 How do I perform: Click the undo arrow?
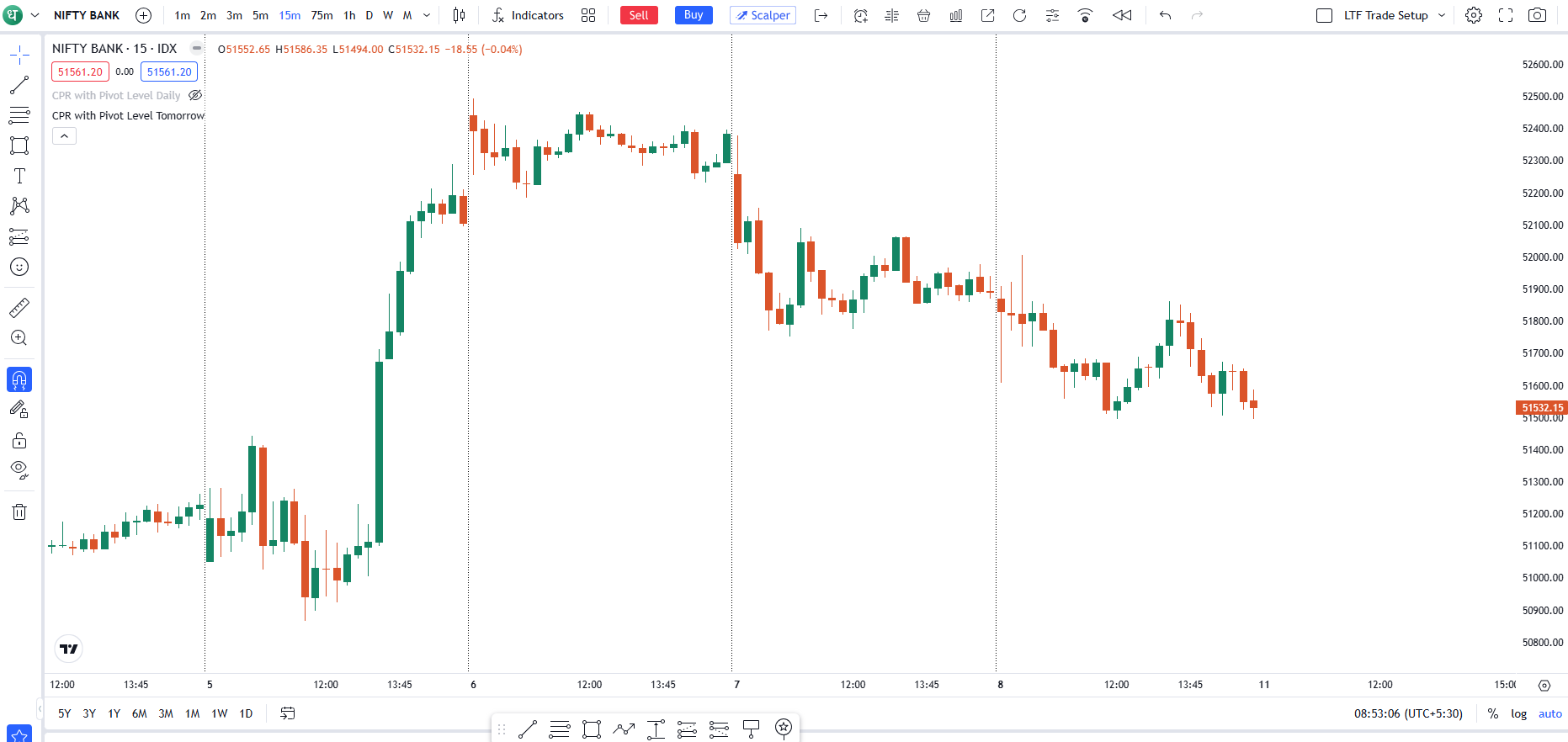point(1165,15)
